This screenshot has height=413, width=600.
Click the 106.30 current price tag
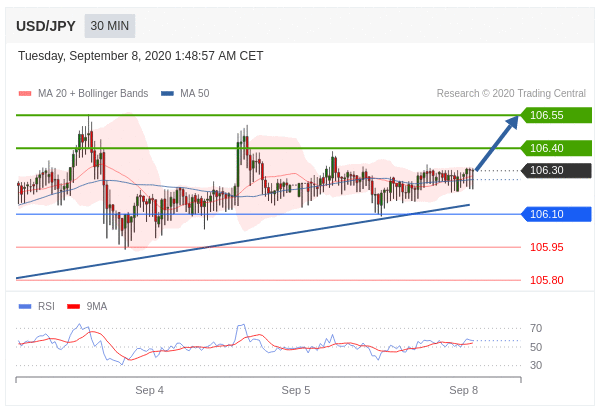coord(556,170)
